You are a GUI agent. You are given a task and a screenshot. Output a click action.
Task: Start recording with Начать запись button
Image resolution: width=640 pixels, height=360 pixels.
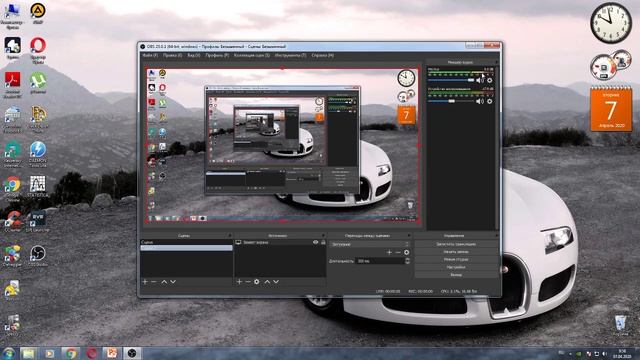456,252
